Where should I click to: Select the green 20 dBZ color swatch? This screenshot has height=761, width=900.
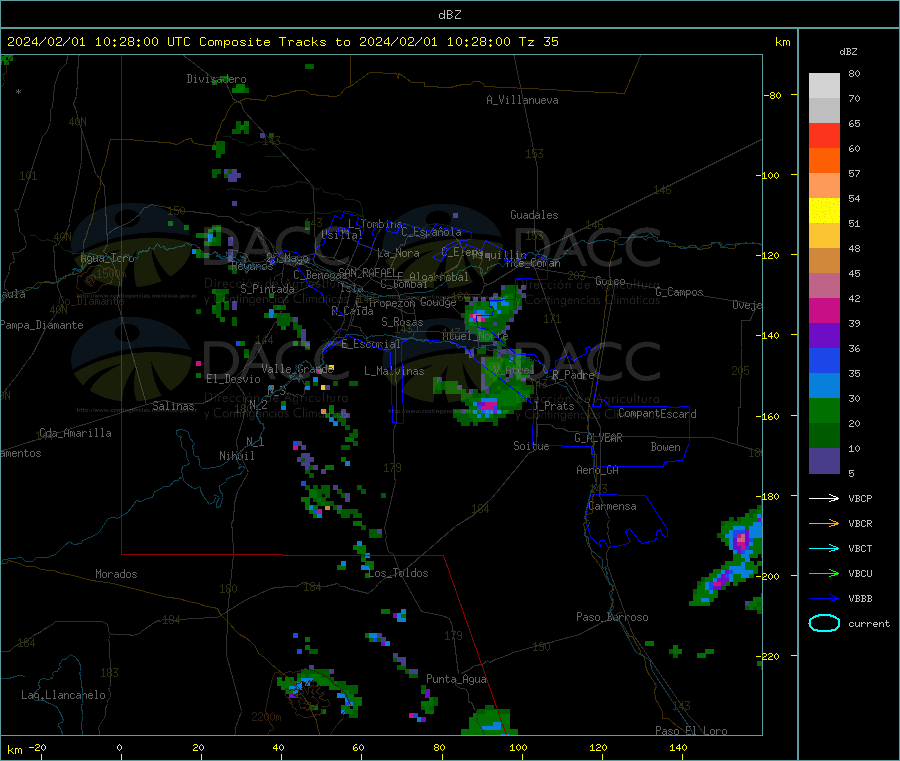(x=824, y=410)
